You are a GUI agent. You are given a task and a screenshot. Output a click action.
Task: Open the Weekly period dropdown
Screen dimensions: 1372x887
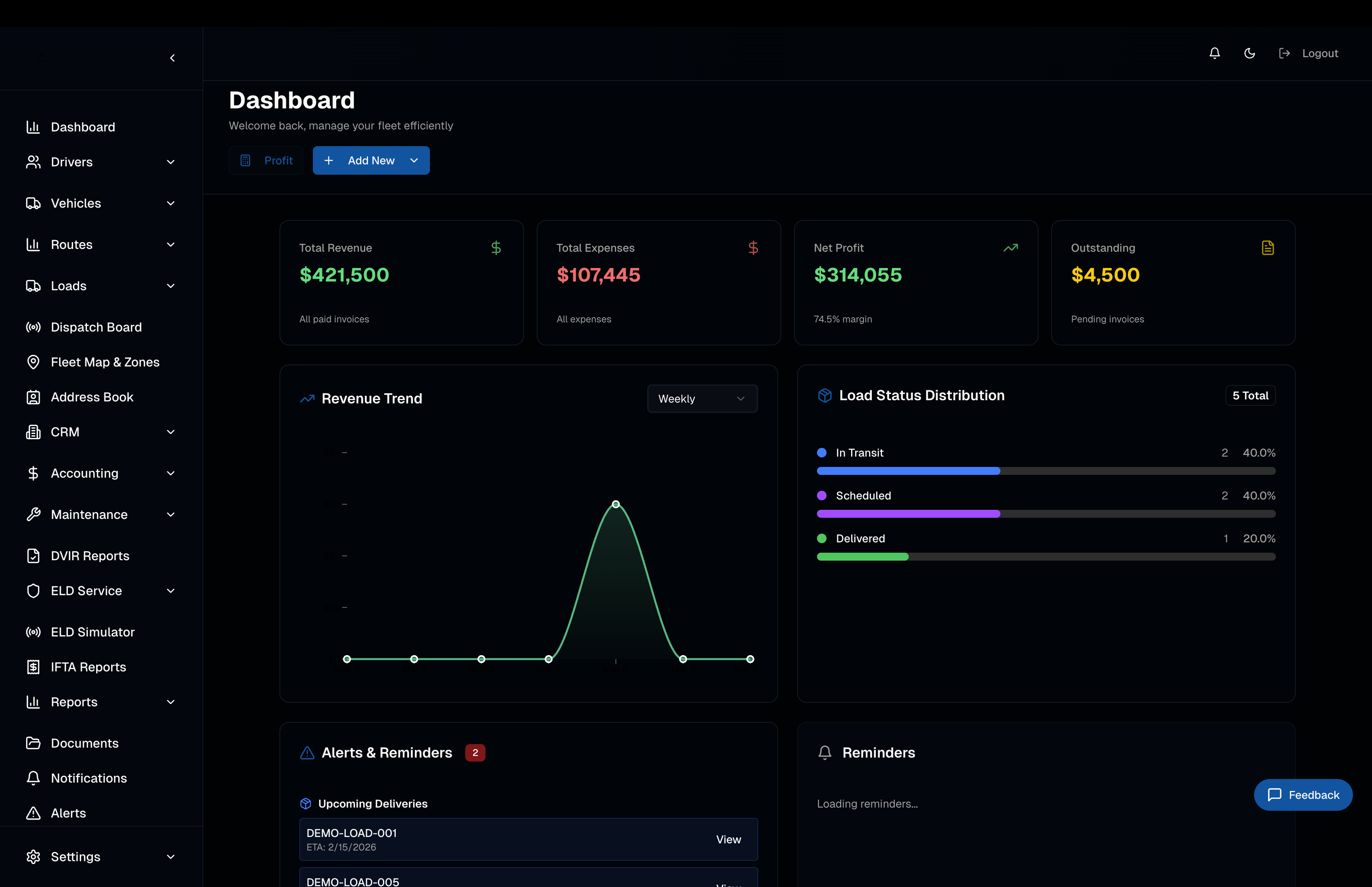tap(702, 399)
